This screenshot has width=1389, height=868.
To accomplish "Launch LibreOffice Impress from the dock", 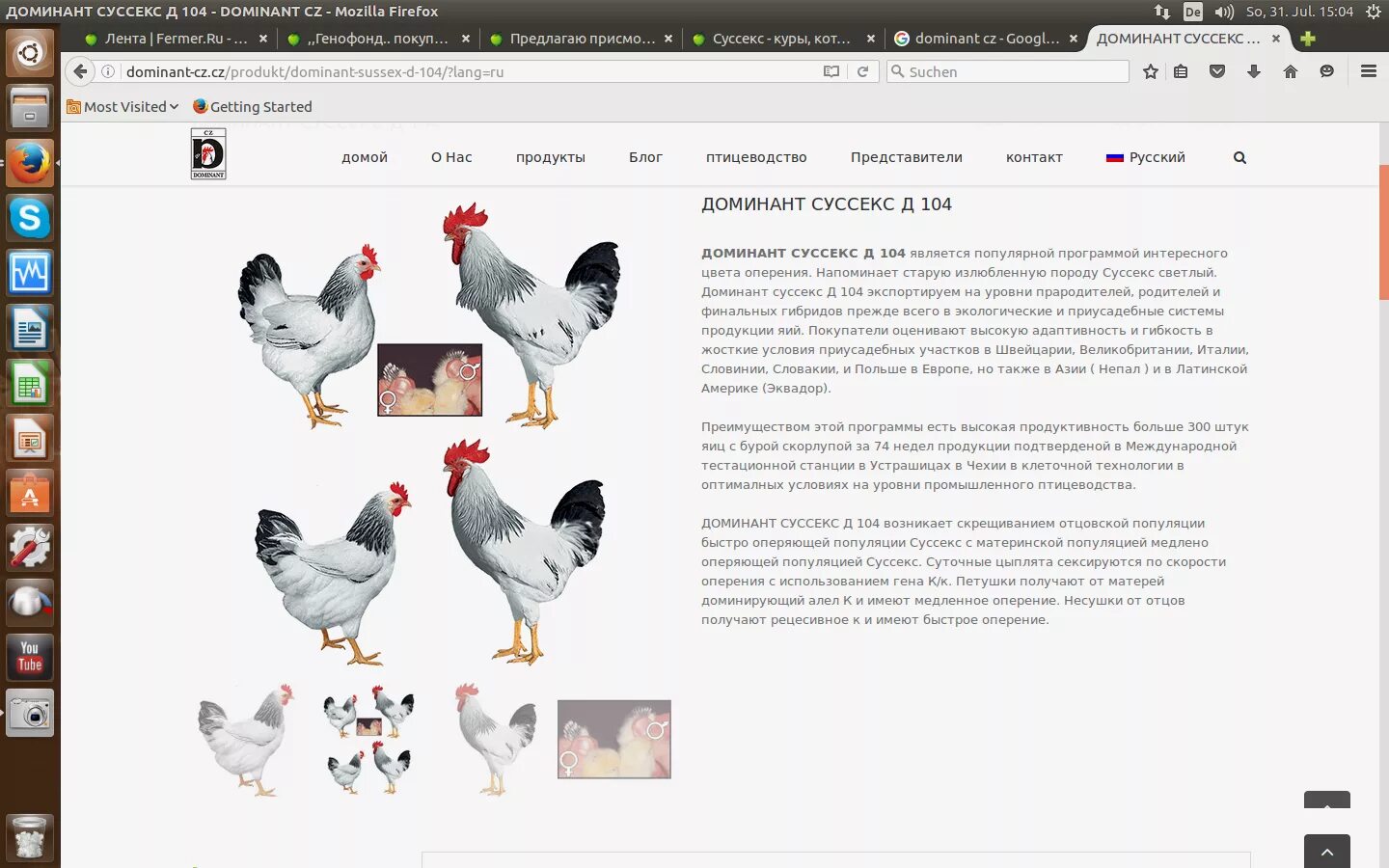I will (x=30, y=440).
